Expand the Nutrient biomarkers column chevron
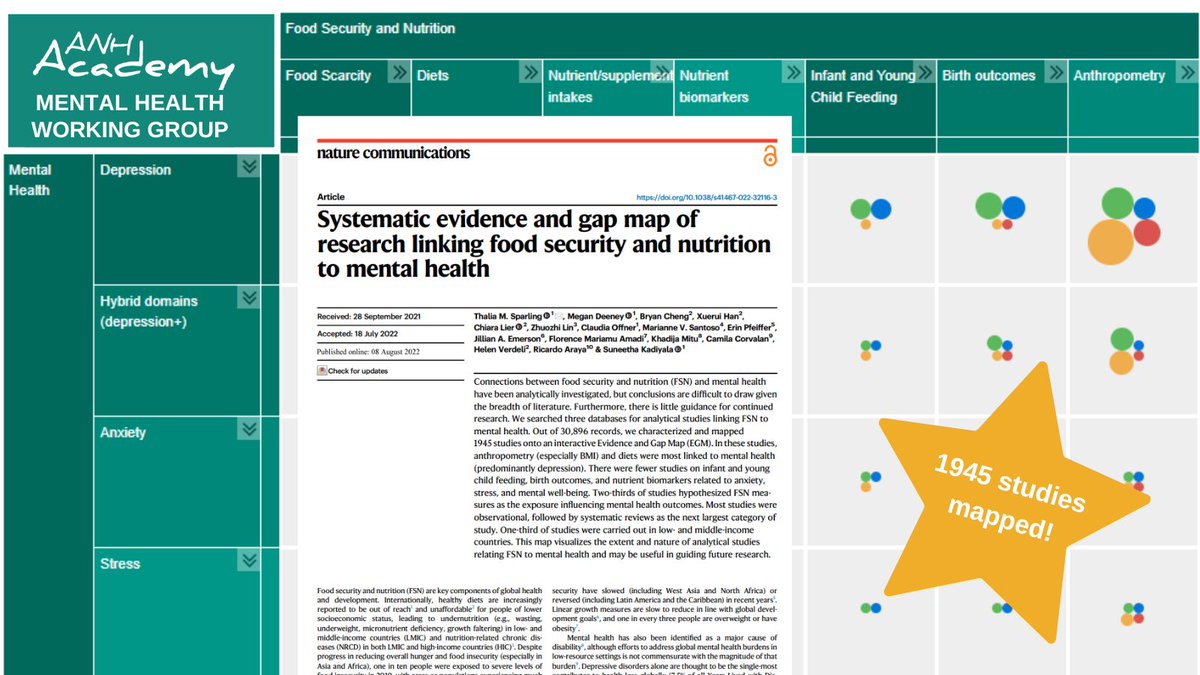 [x=792, y=73]
